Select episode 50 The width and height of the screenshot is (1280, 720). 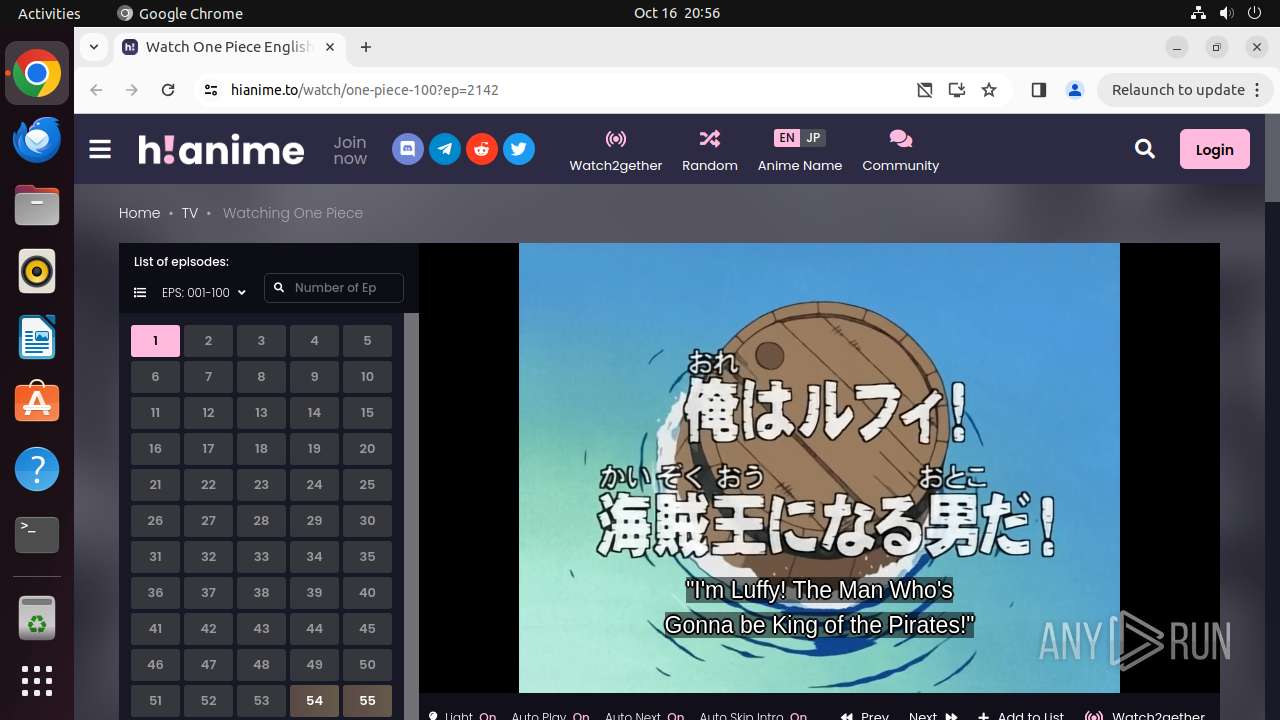pyautogui.click(x=367, y=665)
